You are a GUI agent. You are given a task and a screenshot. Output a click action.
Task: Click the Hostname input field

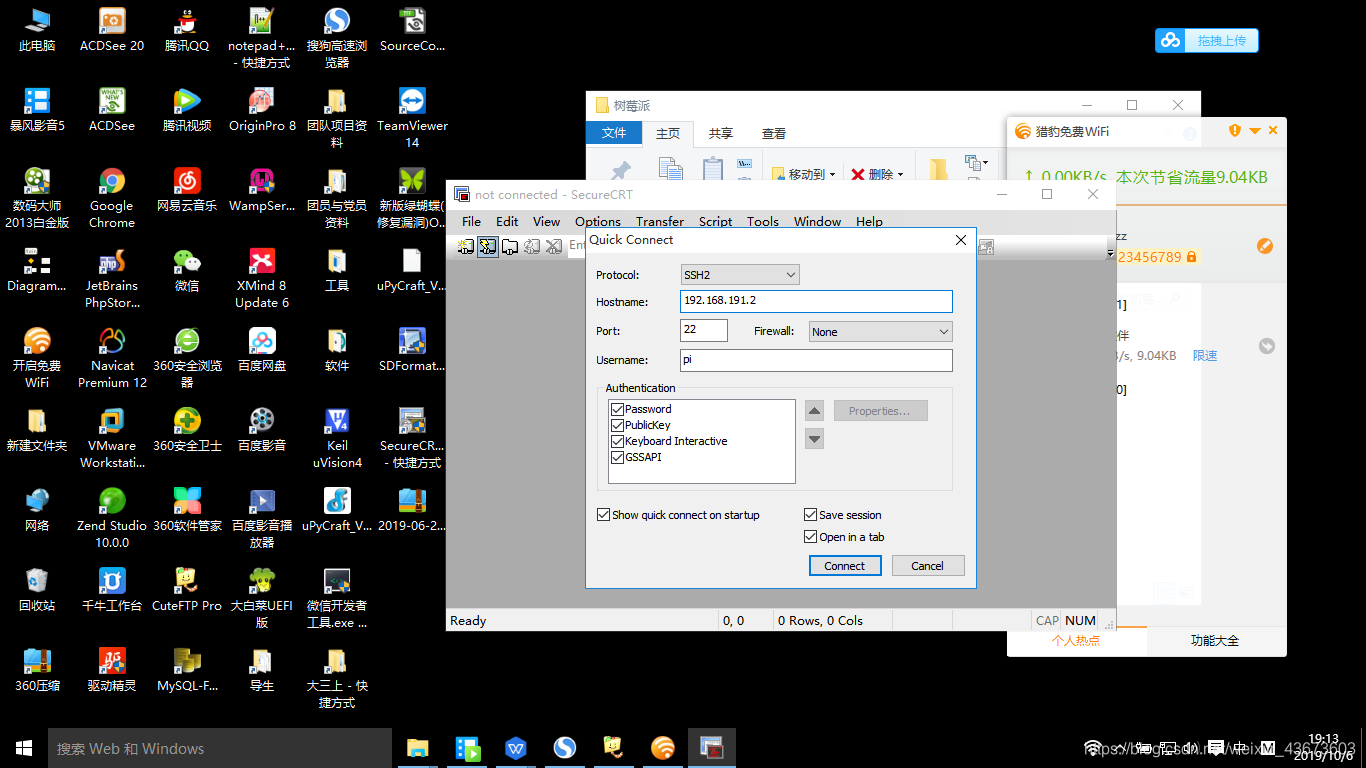(x=816, y=301)
